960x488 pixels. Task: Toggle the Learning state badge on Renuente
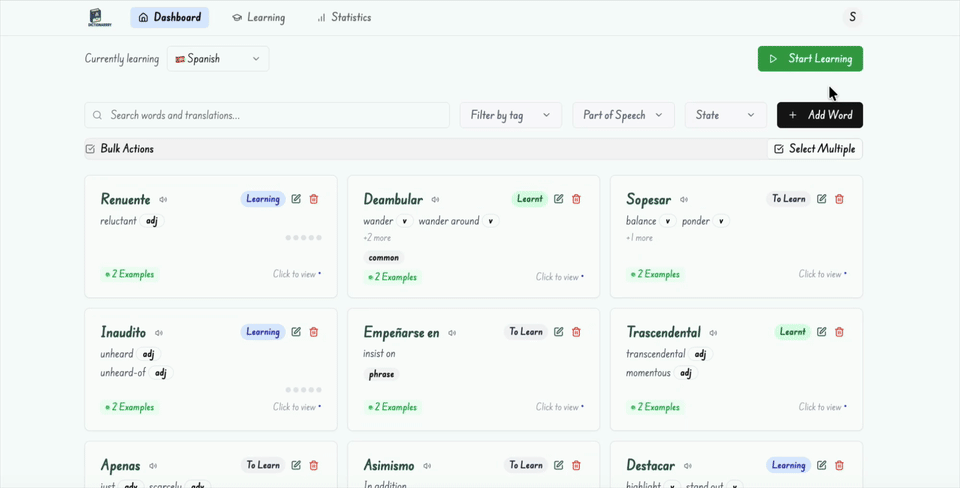[x=262, y=199]
